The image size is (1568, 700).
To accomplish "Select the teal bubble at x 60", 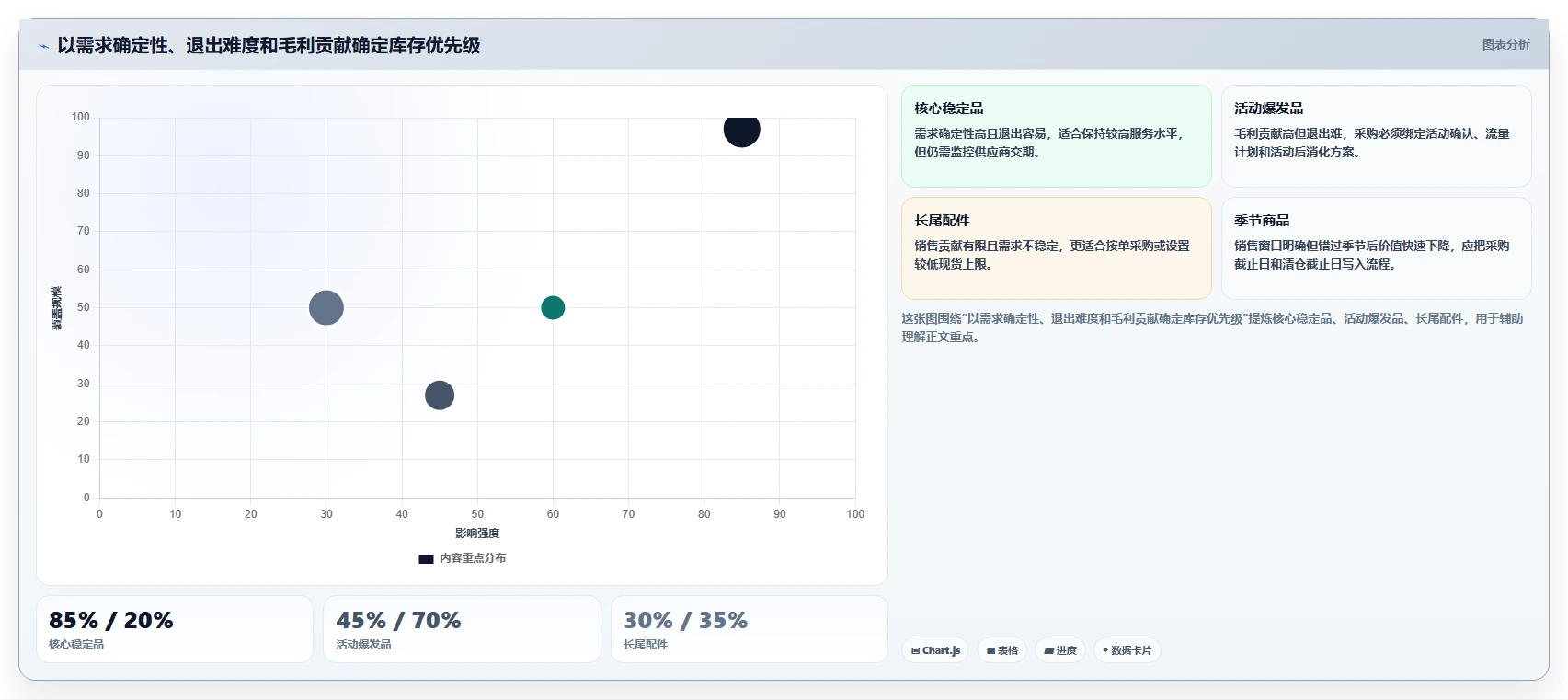I will pyautogui.click(x=553, y=307).
